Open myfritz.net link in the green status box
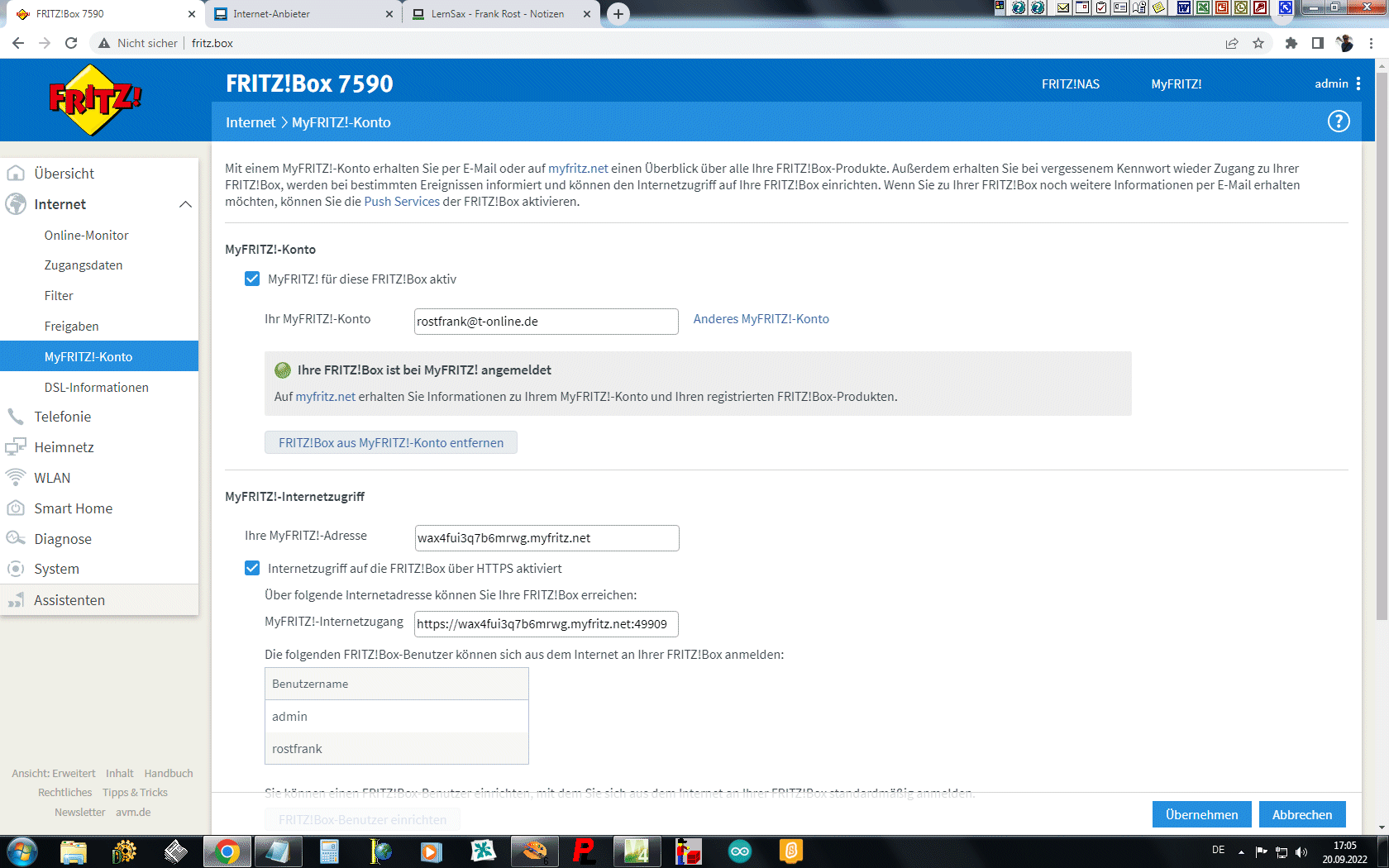 point(326,397)
